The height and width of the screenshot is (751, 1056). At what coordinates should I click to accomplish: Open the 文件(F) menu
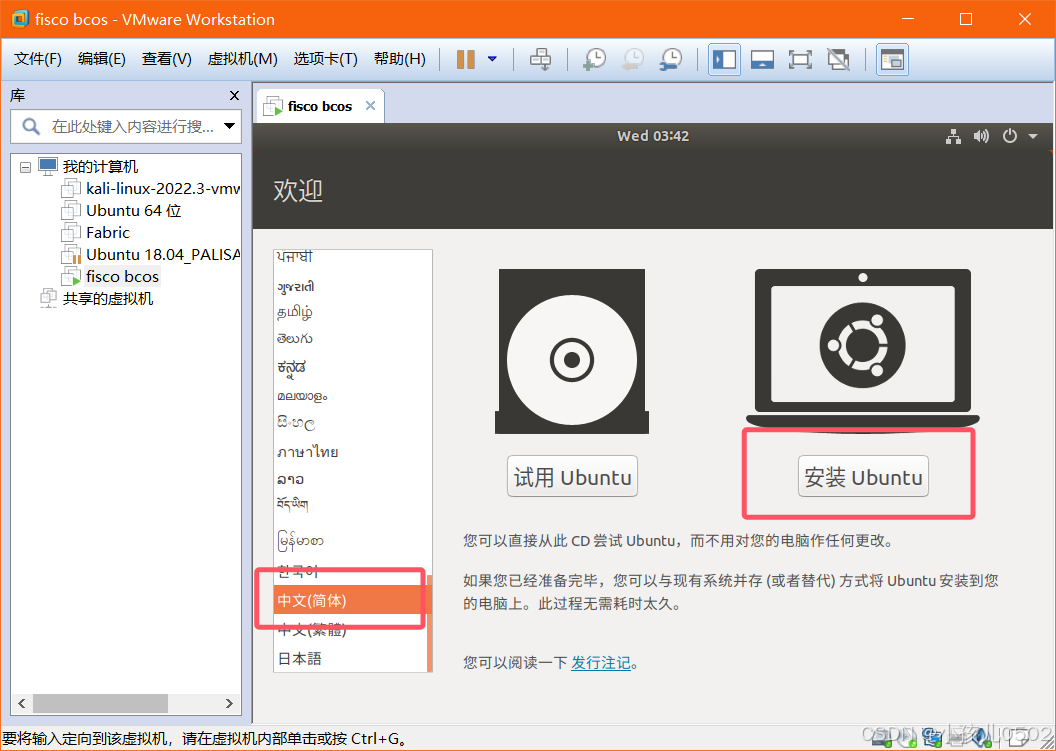coord(38,59)
